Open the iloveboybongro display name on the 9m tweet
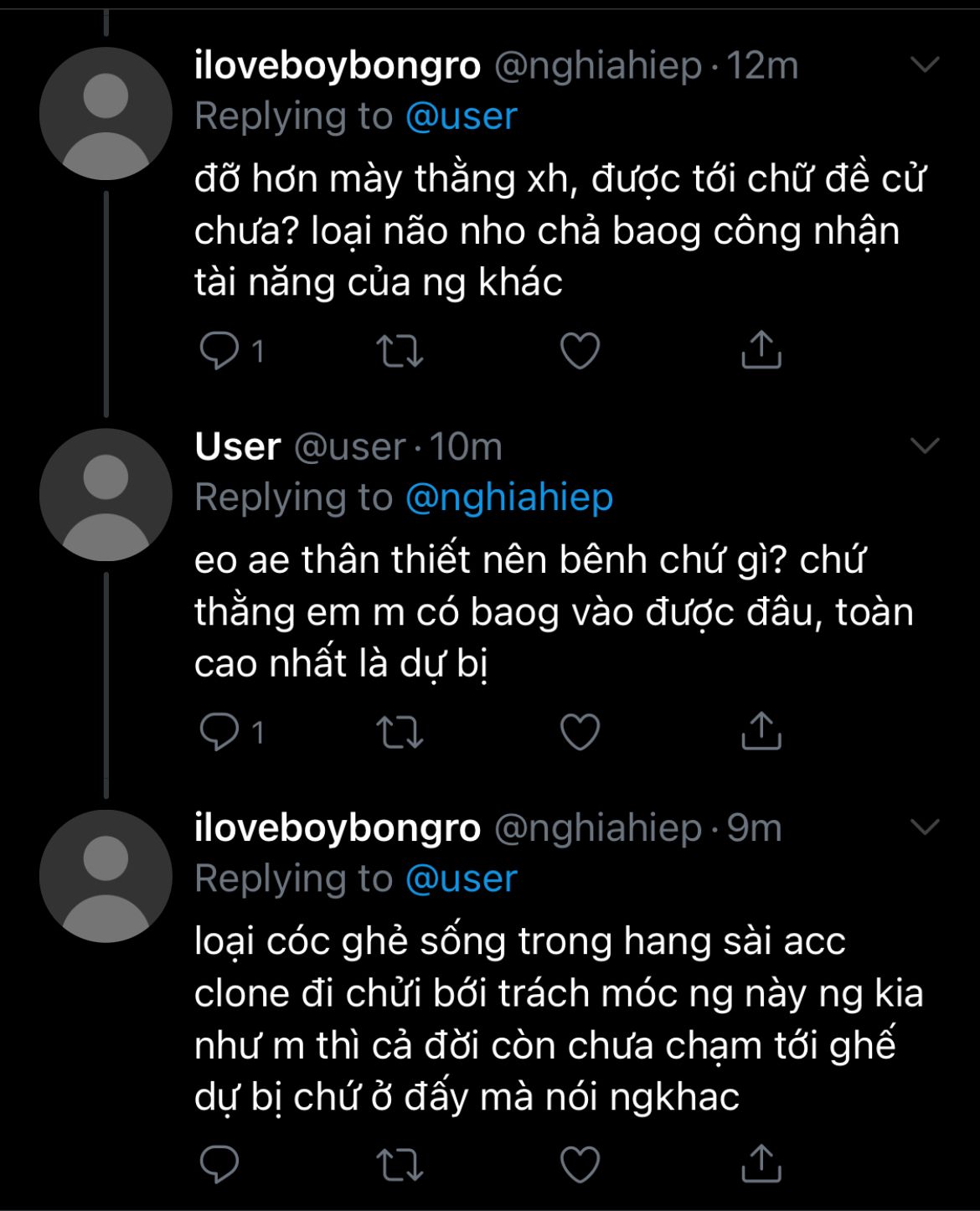This screenshot has height=1211, width=980. click(337, 828)
